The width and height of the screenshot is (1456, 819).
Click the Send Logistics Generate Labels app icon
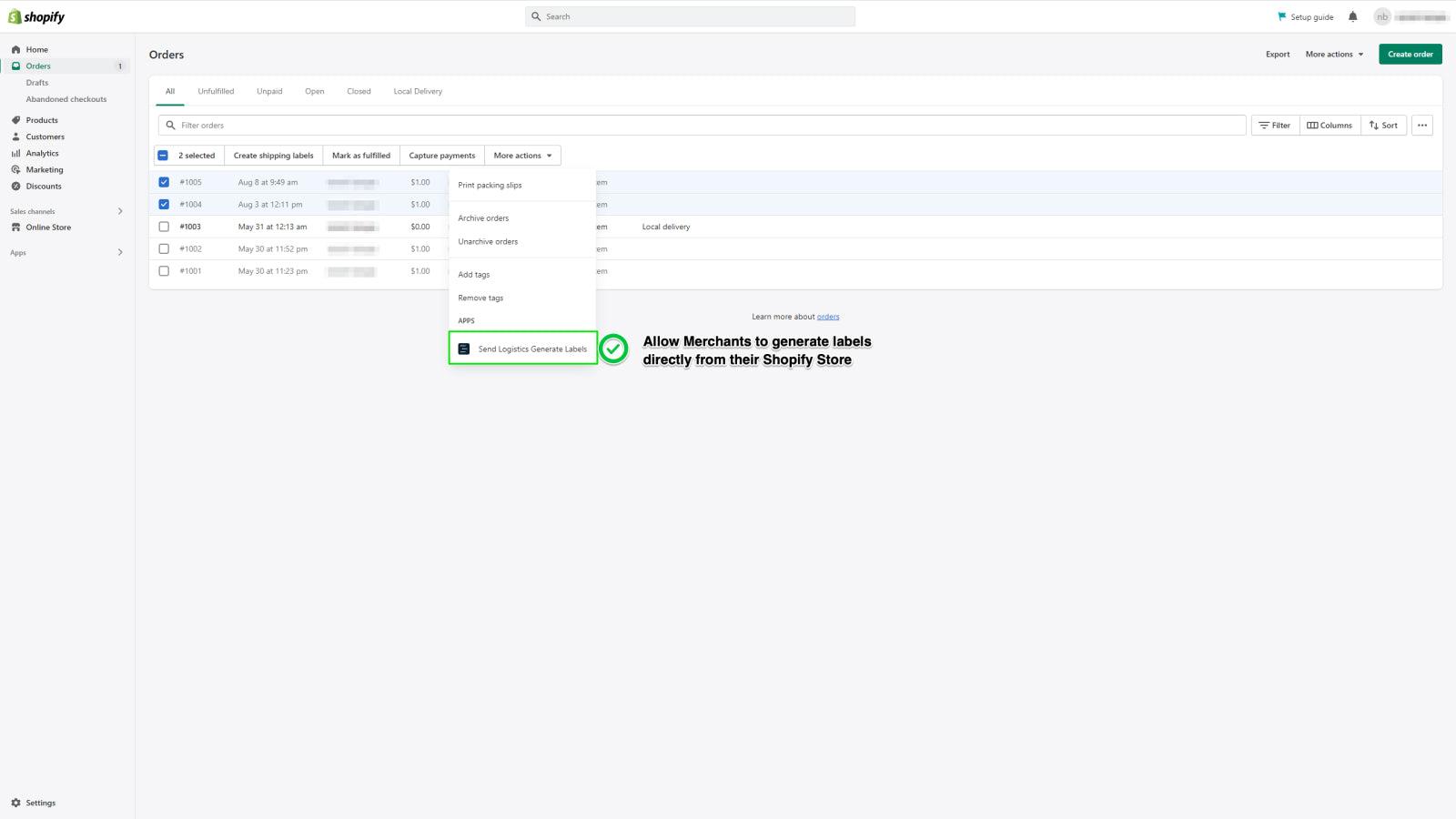[464, 349]
